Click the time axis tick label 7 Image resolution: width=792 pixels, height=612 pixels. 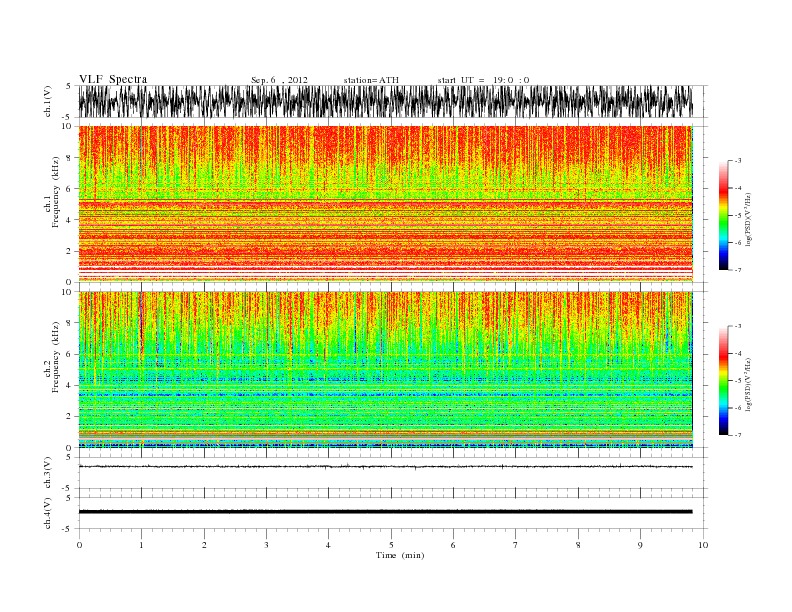click(x=516, y=545)
